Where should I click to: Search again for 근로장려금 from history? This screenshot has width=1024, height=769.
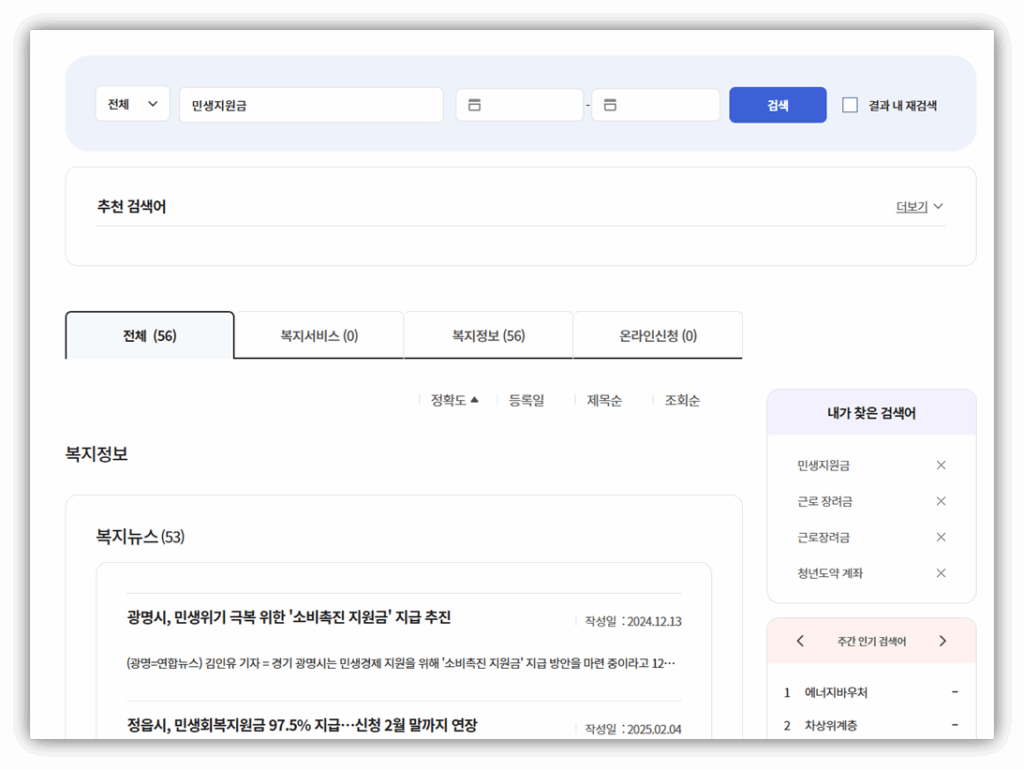click(824, 537)
